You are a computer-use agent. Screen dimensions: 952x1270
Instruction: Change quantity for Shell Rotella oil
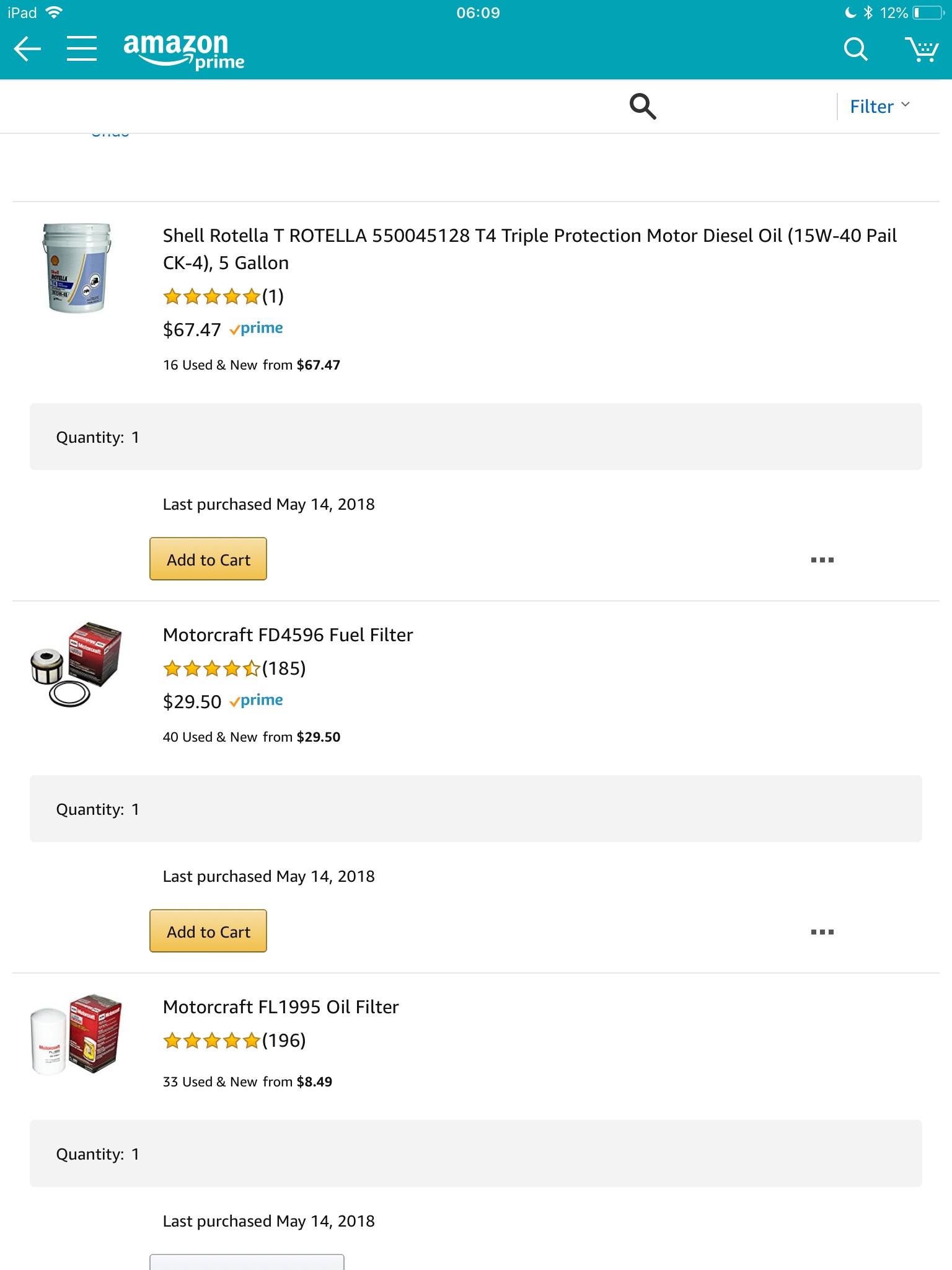tap(475, 437)
